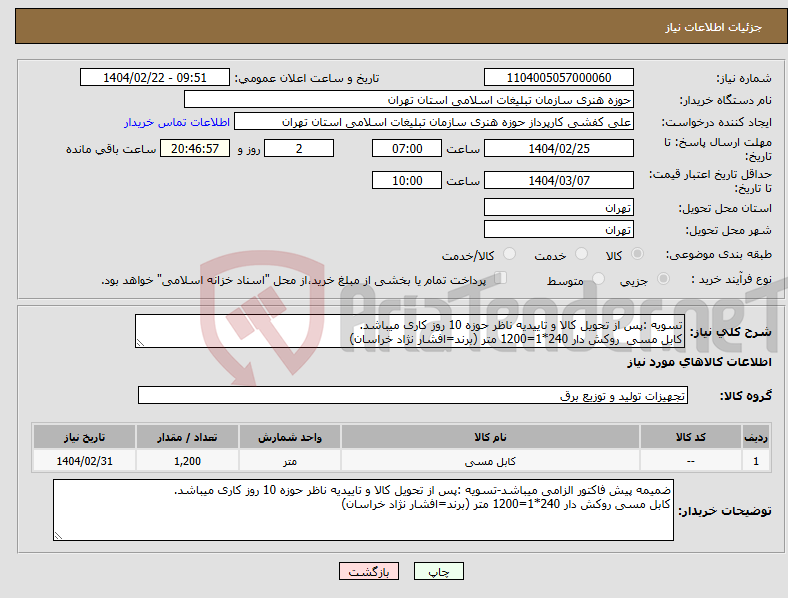
Task: Click the response deadline date 1404/02/25
Action: pos(559,149)
